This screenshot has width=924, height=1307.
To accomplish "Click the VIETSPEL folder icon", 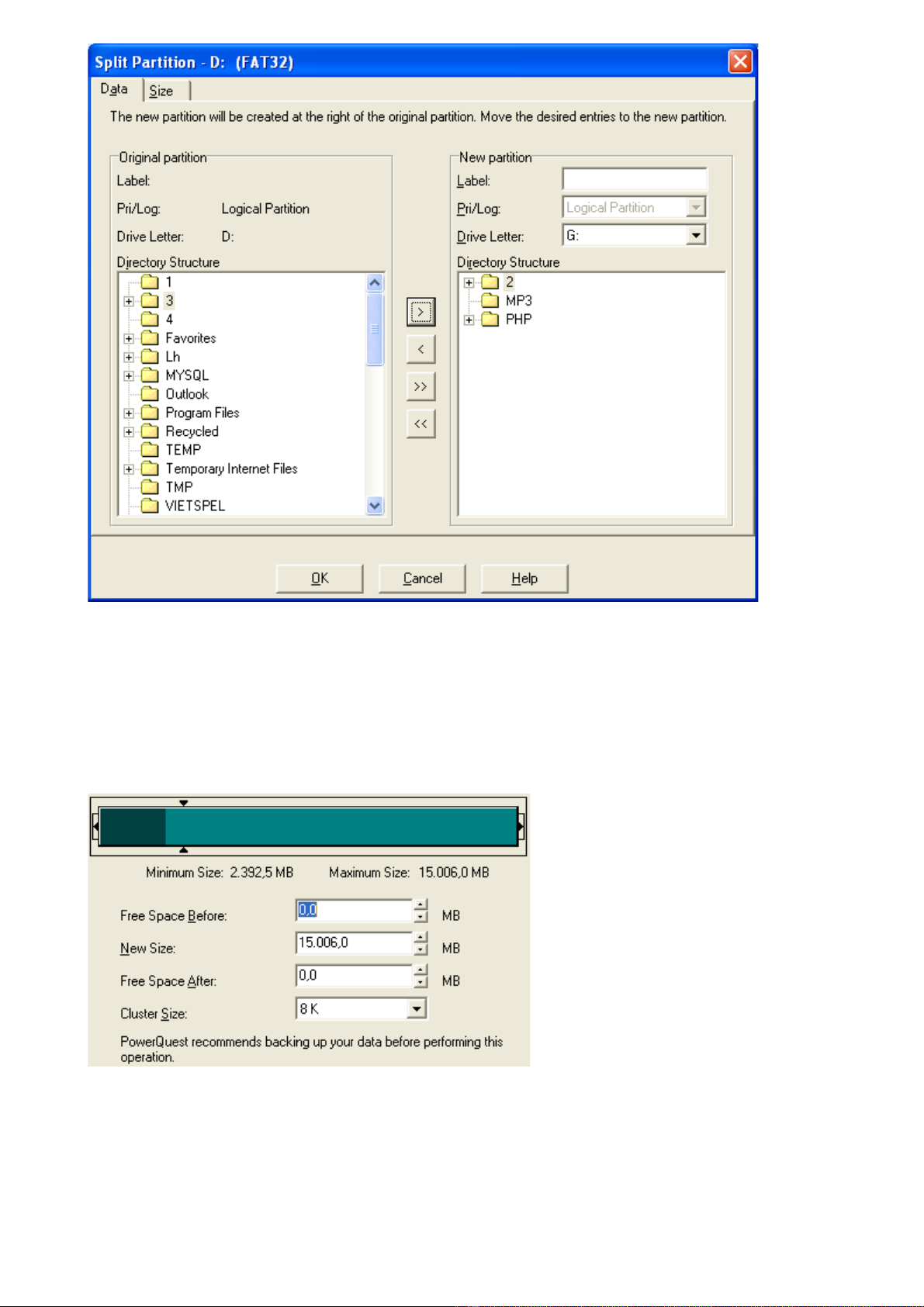I will pos(150,506).
